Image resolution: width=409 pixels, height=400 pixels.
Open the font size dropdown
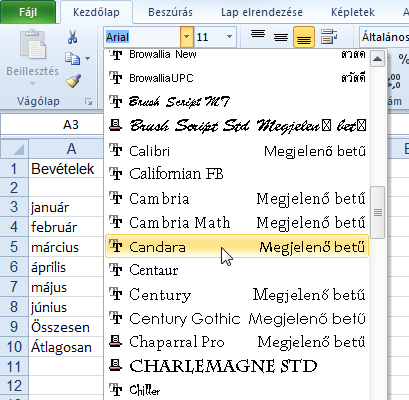[229, 37]
